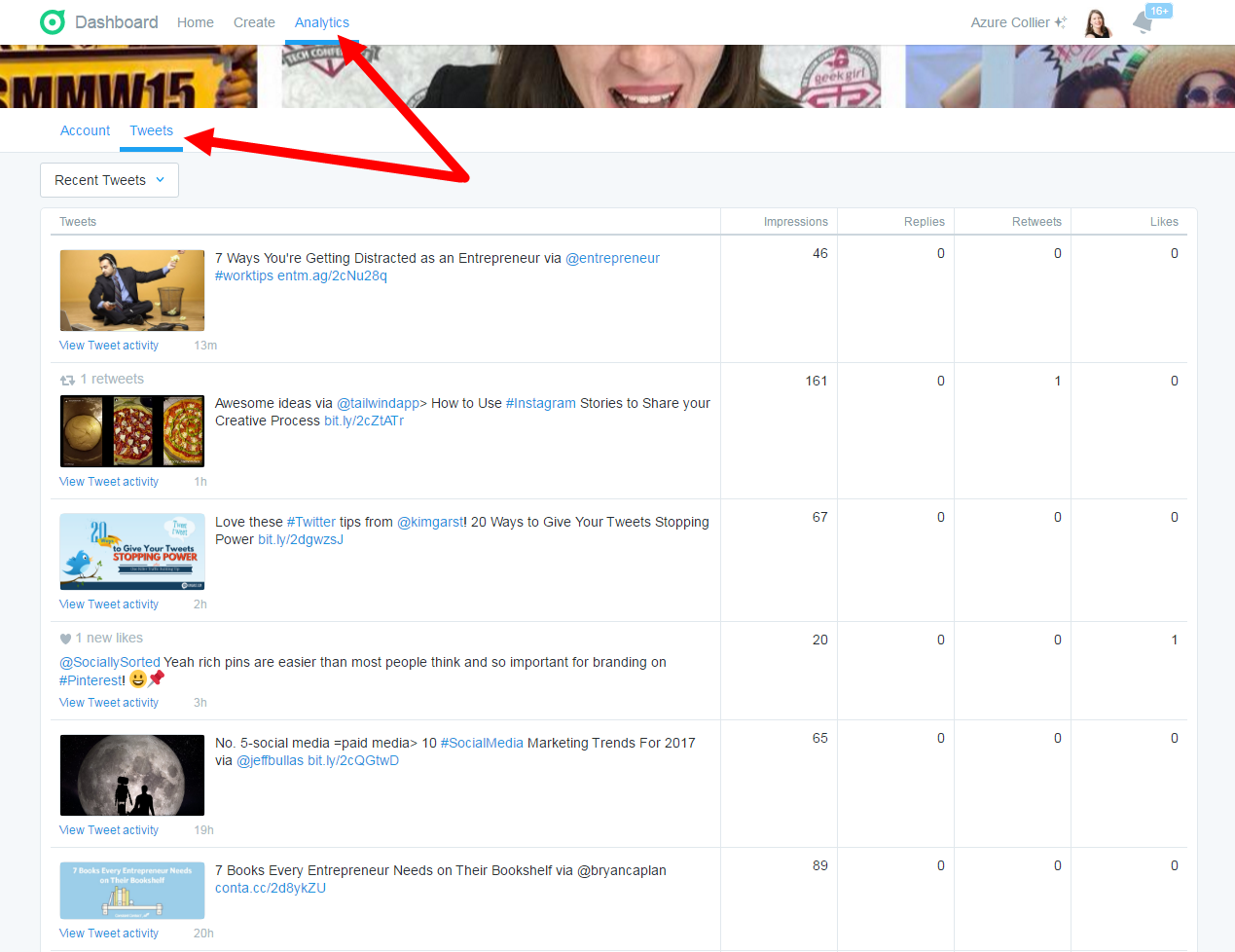Click the Dashboard title text
The width and height of the screenshot is (1235, 952).
(x=116, y=21)
